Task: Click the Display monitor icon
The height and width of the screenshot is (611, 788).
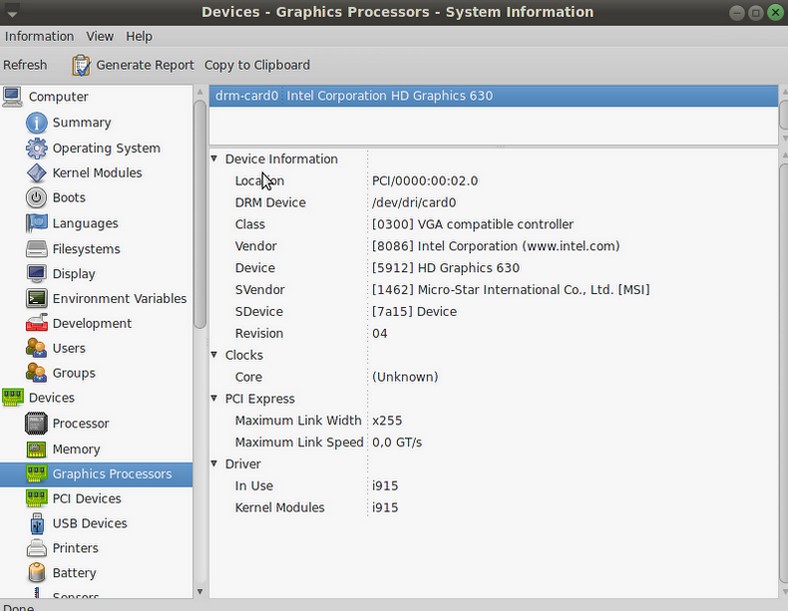Action: [x=37, y=273]
